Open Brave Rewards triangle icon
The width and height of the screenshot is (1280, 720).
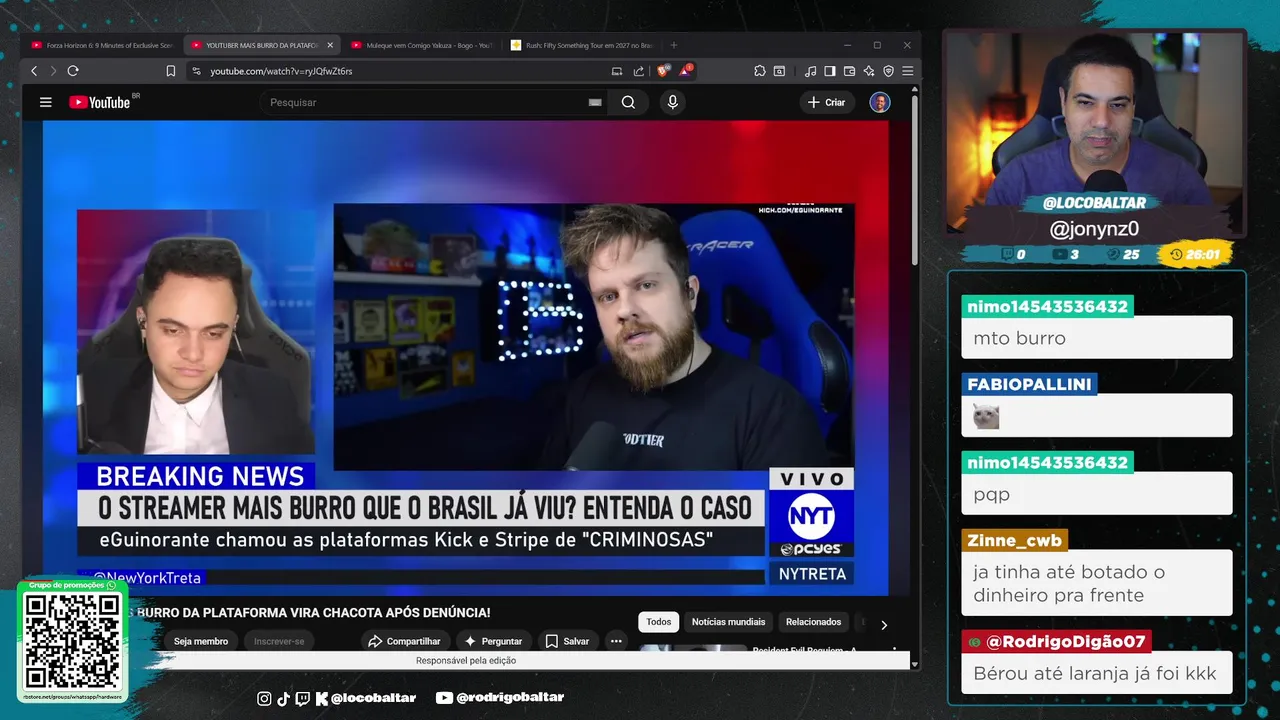(x=686, y=71)
